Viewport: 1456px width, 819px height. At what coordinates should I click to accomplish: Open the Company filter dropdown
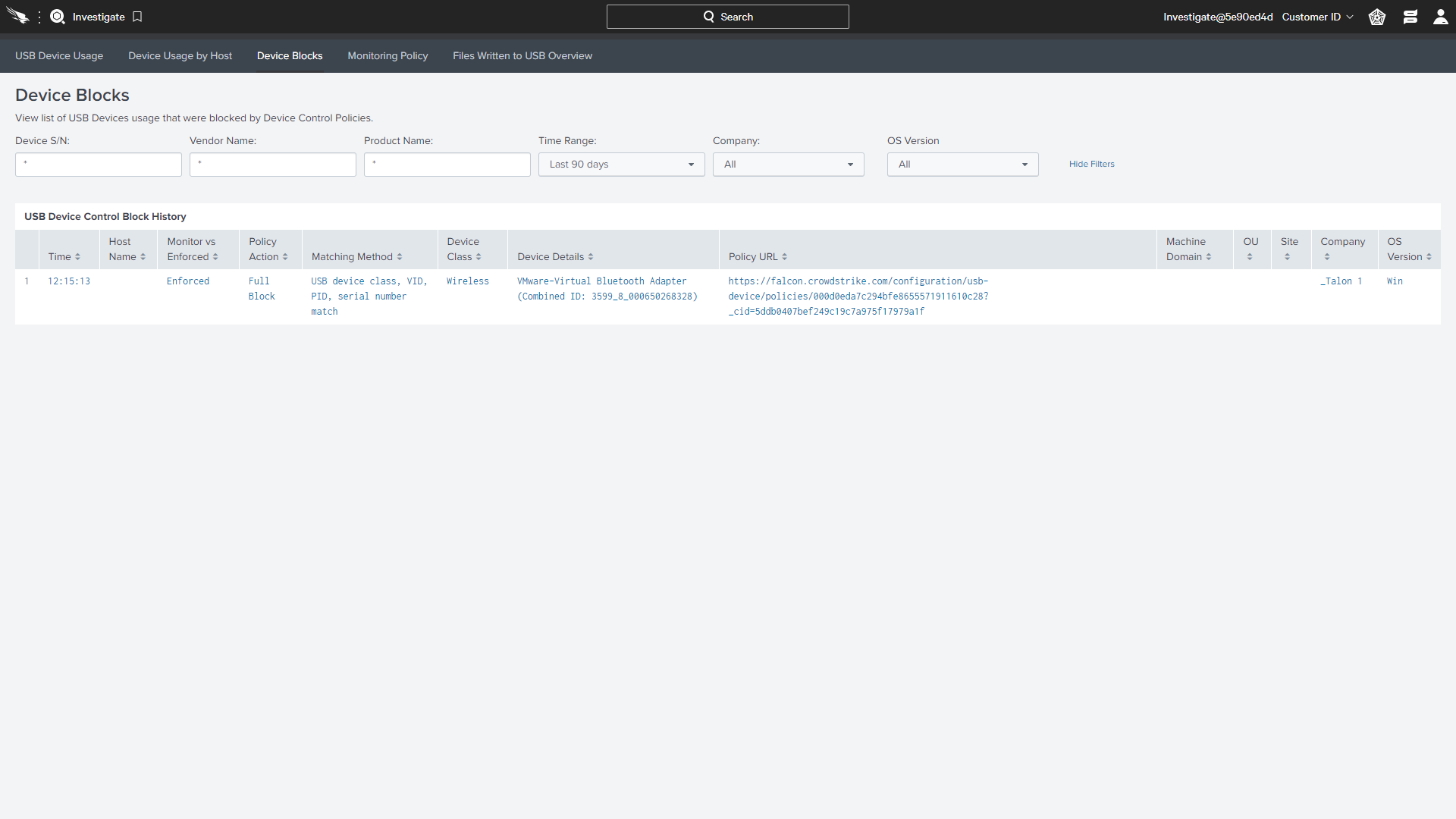(789, 165)
